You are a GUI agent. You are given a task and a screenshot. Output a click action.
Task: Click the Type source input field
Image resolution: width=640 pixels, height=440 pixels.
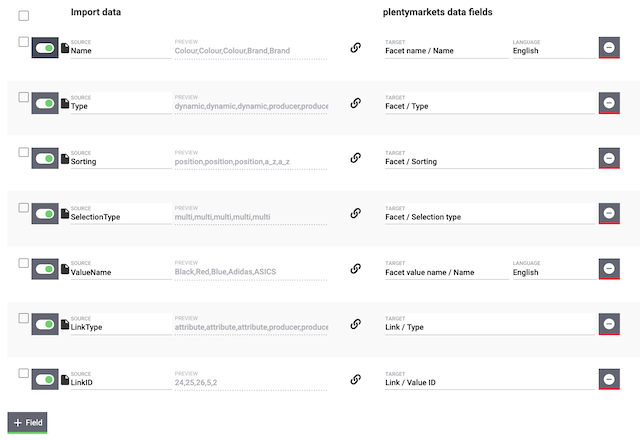pyautogui.click(x=120, y=106)
